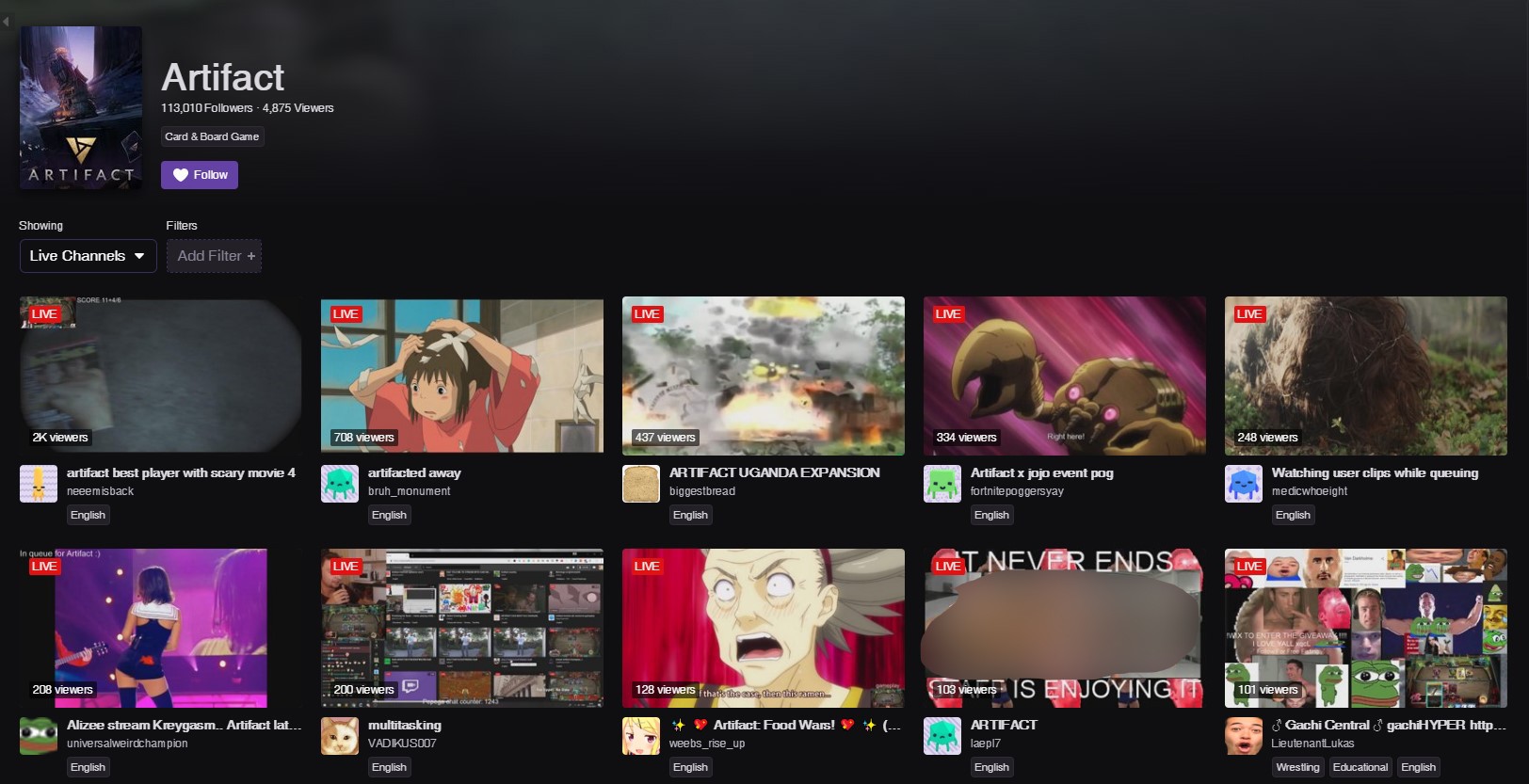Screen dimensions: 1529x784
Task: Click laepl7's stream title 'ARTIFACT'
Action: coord(1004,725)
